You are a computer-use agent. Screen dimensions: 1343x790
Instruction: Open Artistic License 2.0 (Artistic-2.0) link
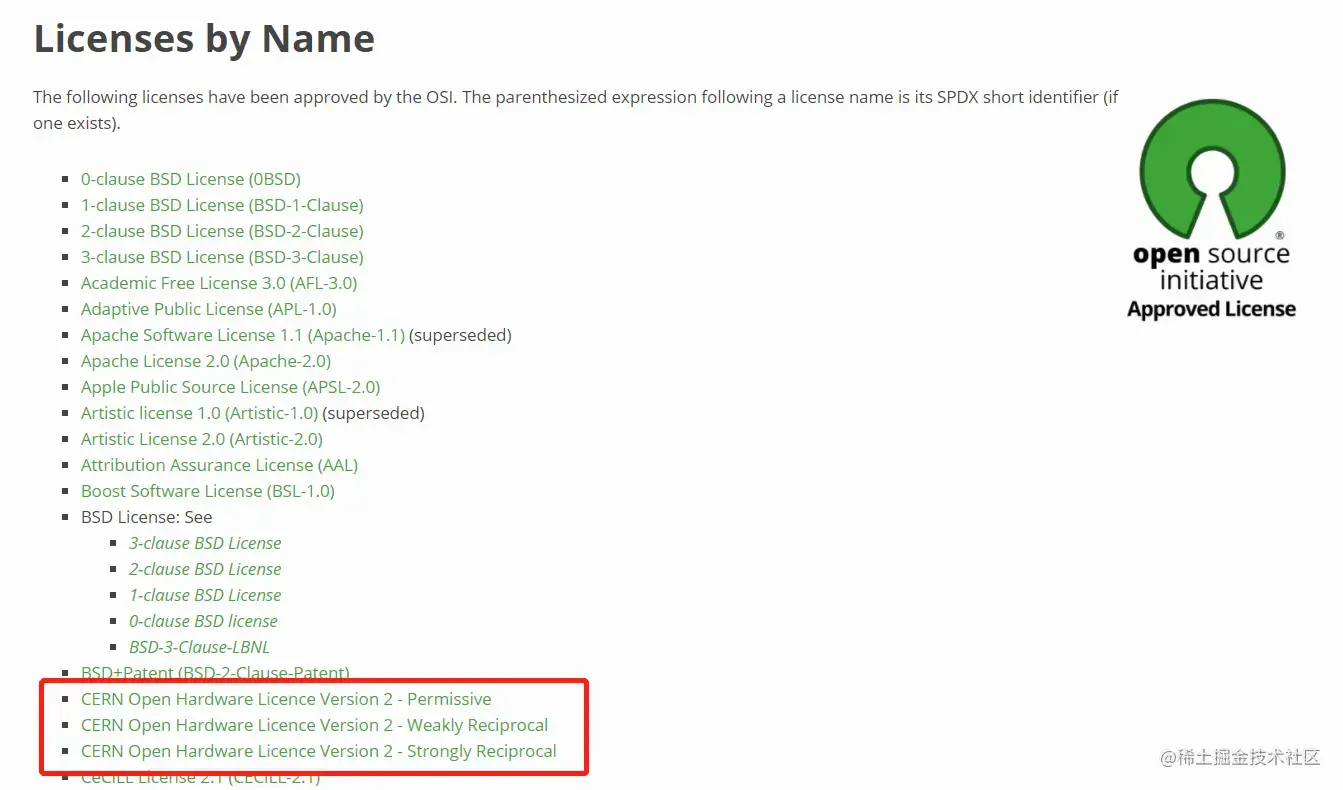coord(202,439)
